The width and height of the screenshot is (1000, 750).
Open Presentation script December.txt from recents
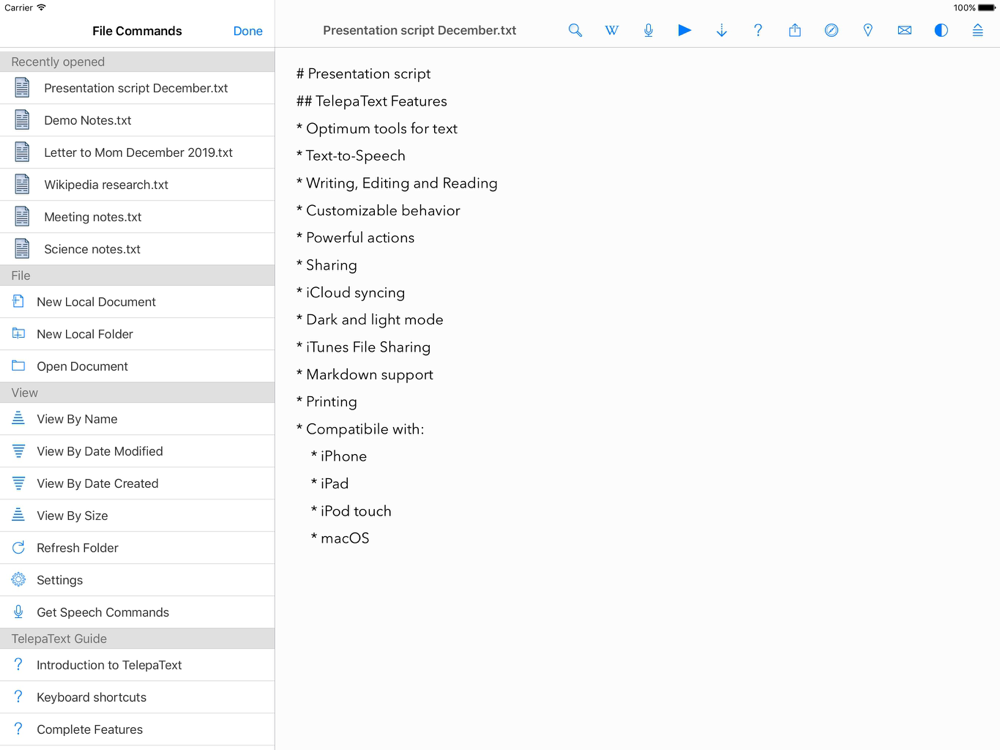(137, 88)
